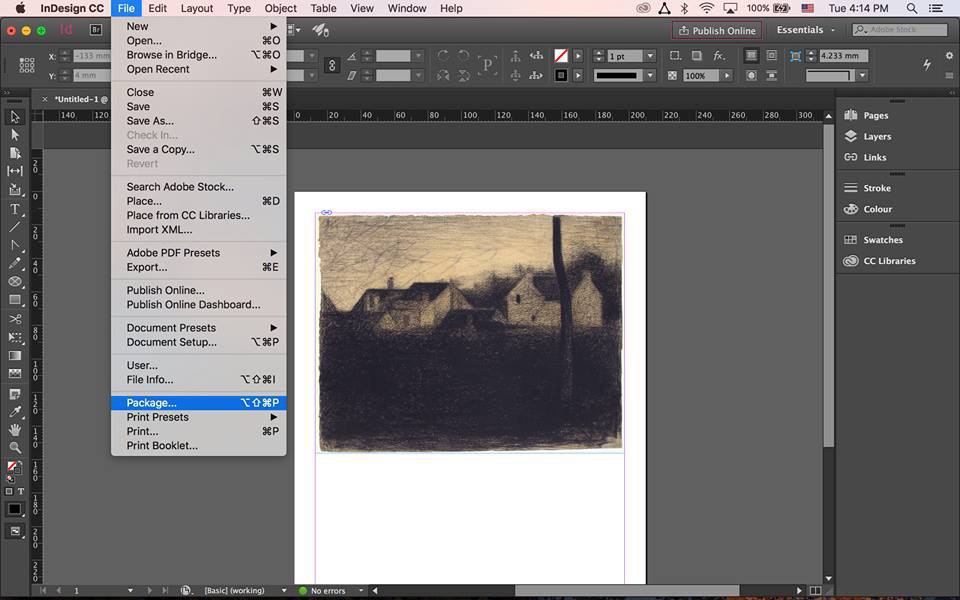Select the Free Transform tool
This screenshot has height=600, width=960.
pyautogui.click(x=15, y=337)
